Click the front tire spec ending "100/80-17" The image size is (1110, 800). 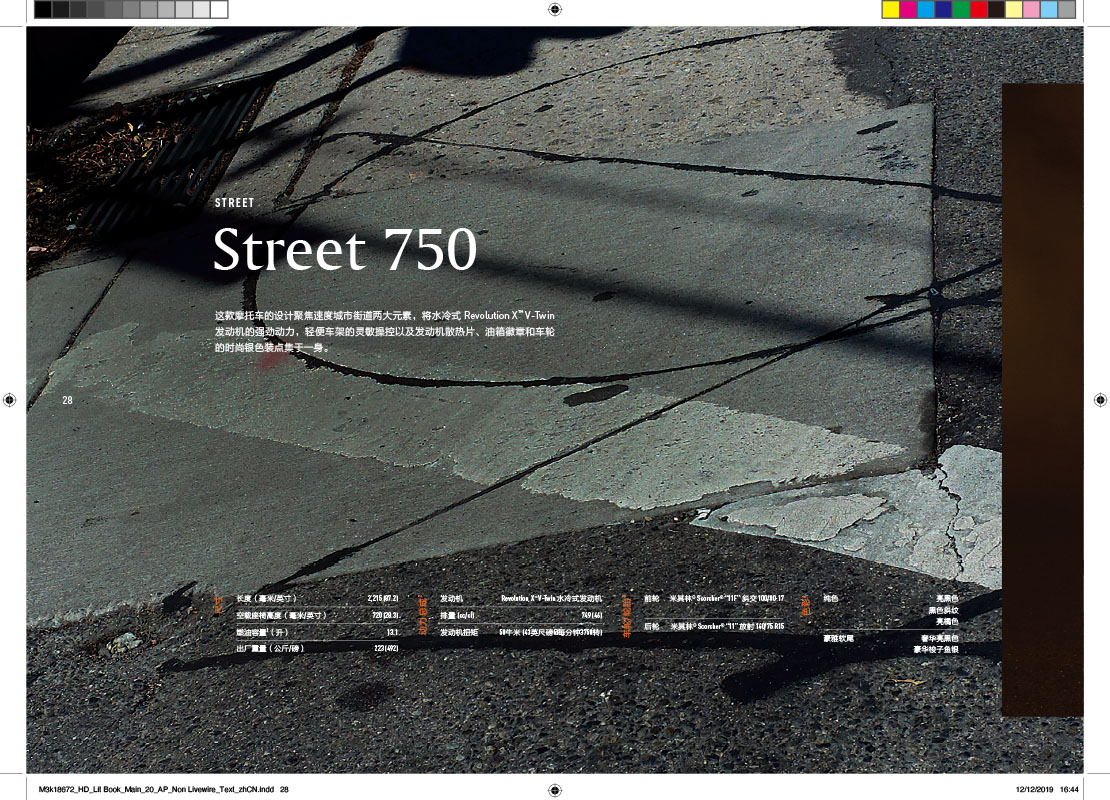point(727,598)
